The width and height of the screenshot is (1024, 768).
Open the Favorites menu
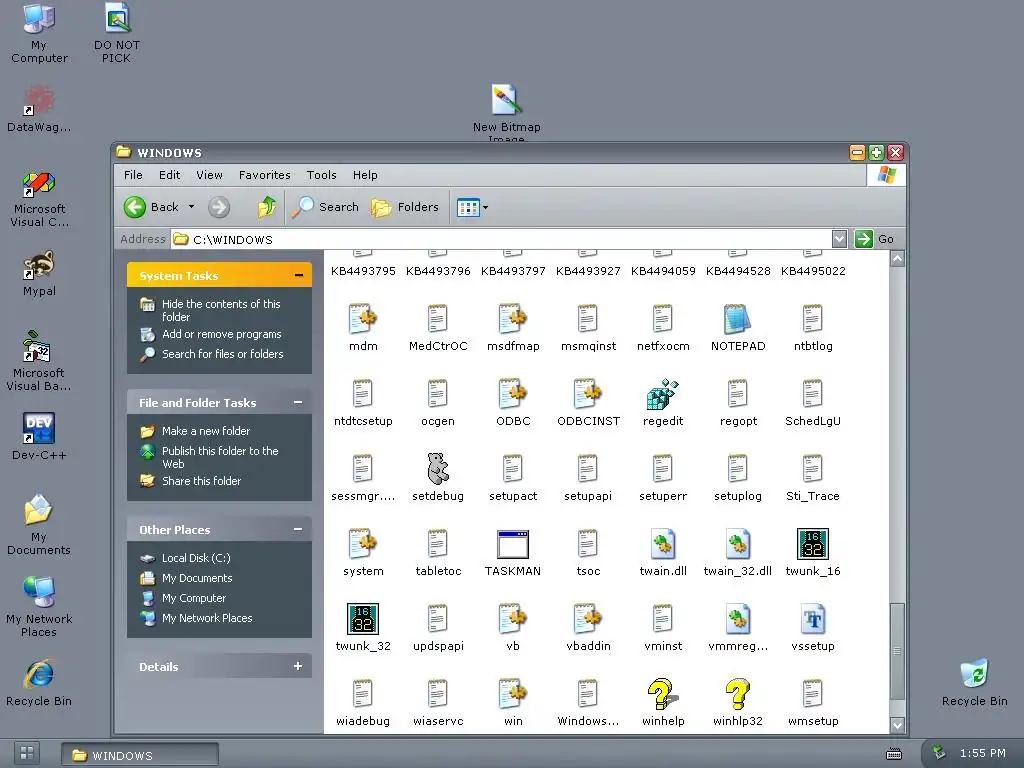pyautogui.click(x=264, y=175)
